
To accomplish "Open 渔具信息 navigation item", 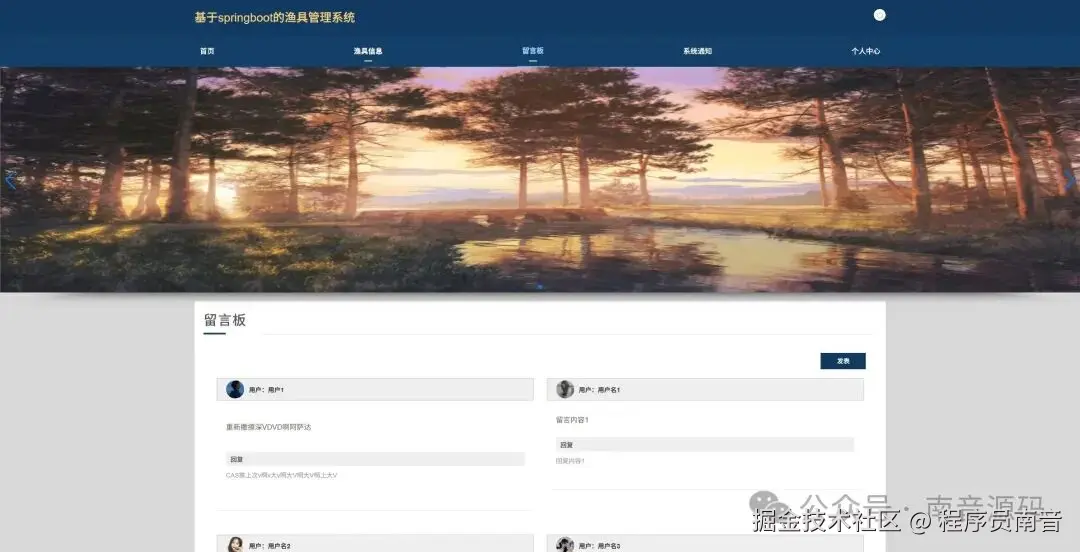I will tap(368, 51).
